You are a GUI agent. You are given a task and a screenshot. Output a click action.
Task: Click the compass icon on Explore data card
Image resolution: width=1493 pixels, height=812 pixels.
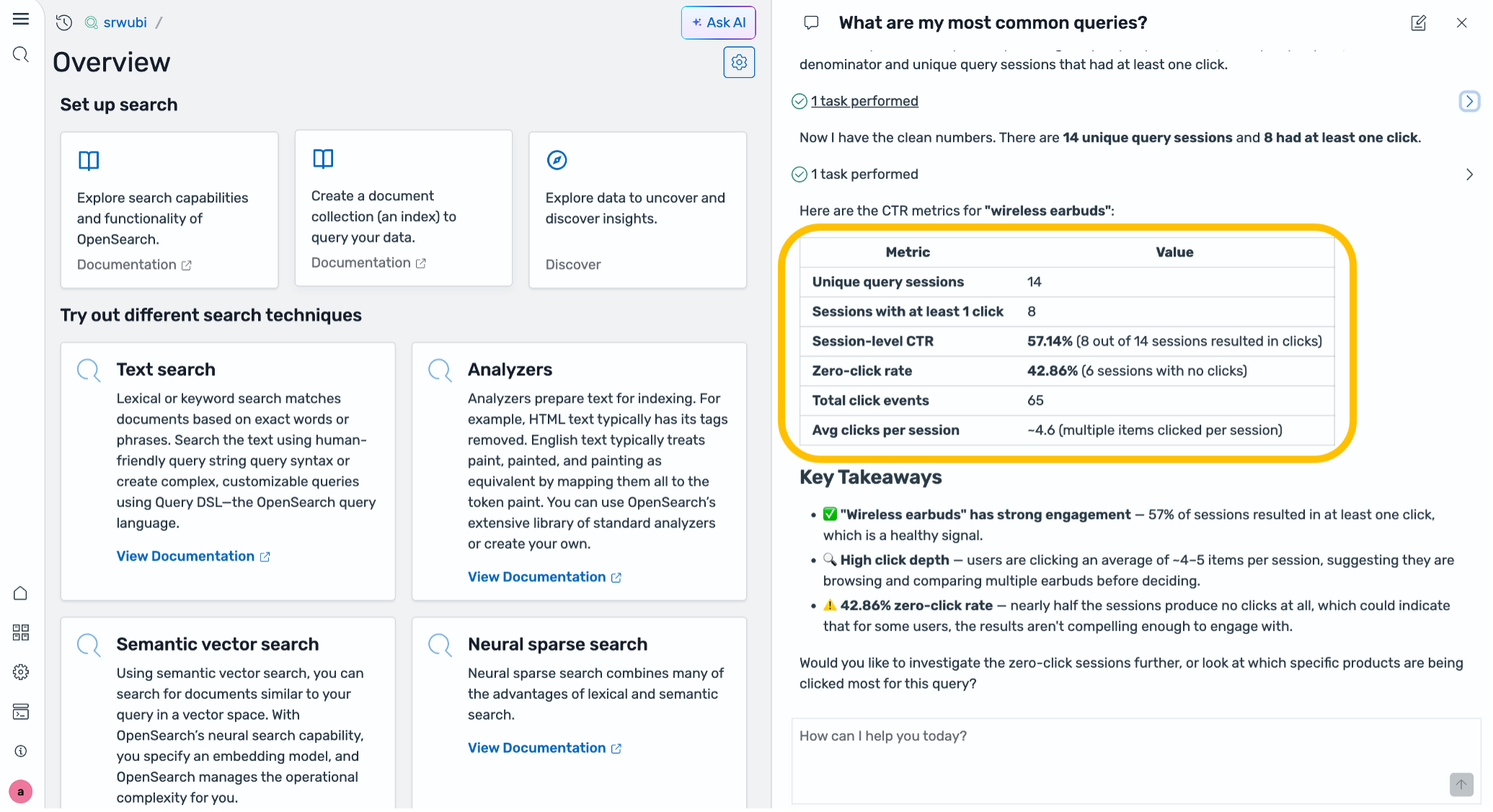click(557, 160)
